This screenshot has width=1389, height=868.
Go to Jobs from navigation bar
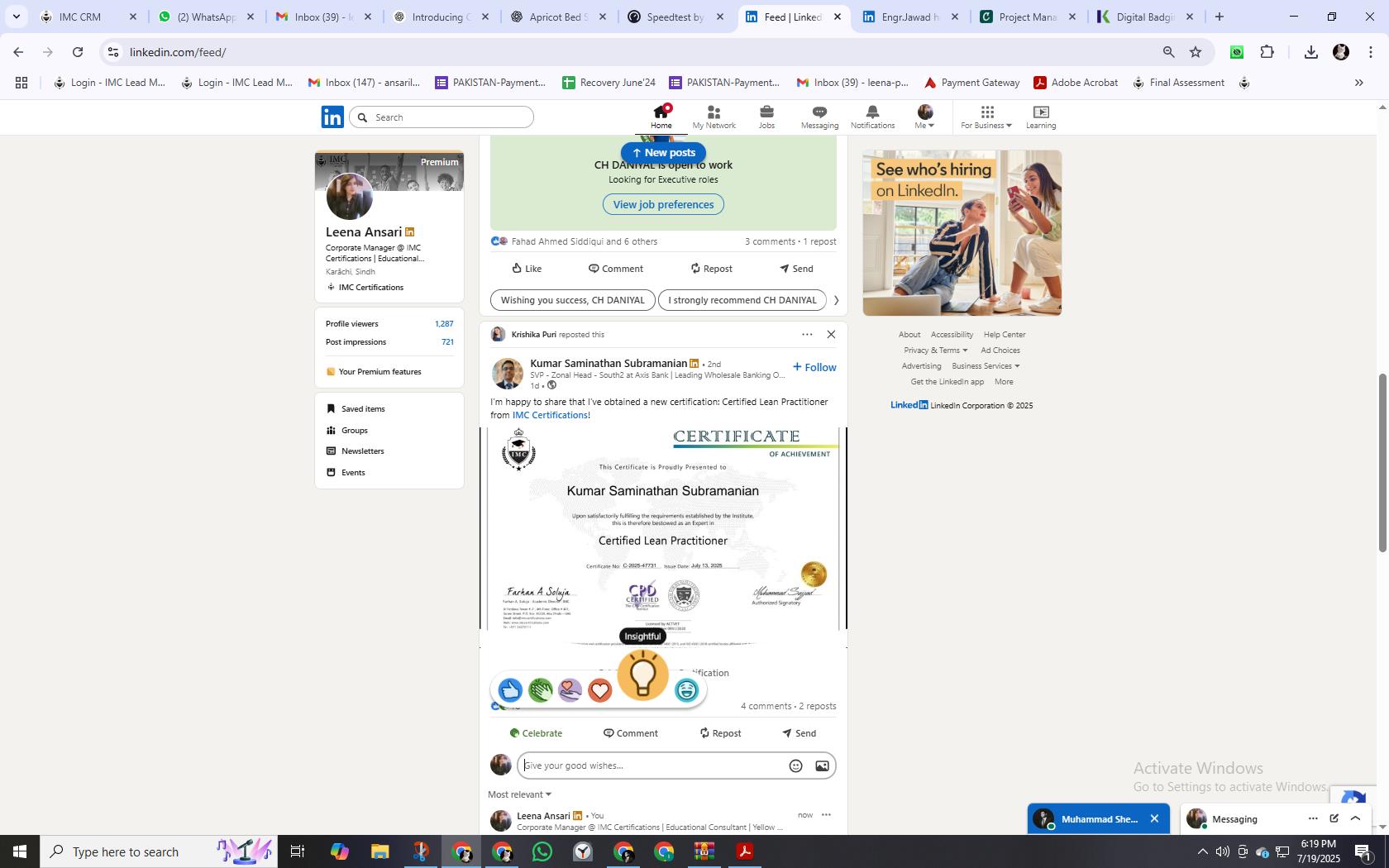tap(766, 117)
